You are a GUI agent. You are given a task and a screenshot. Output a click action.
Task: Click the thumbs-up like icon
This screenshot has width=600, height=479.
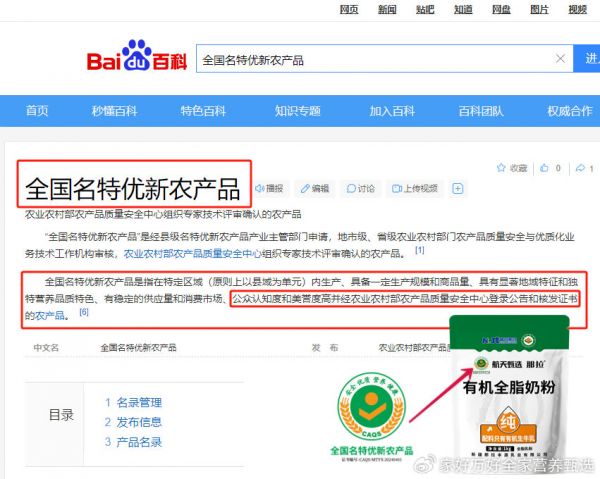544,168
